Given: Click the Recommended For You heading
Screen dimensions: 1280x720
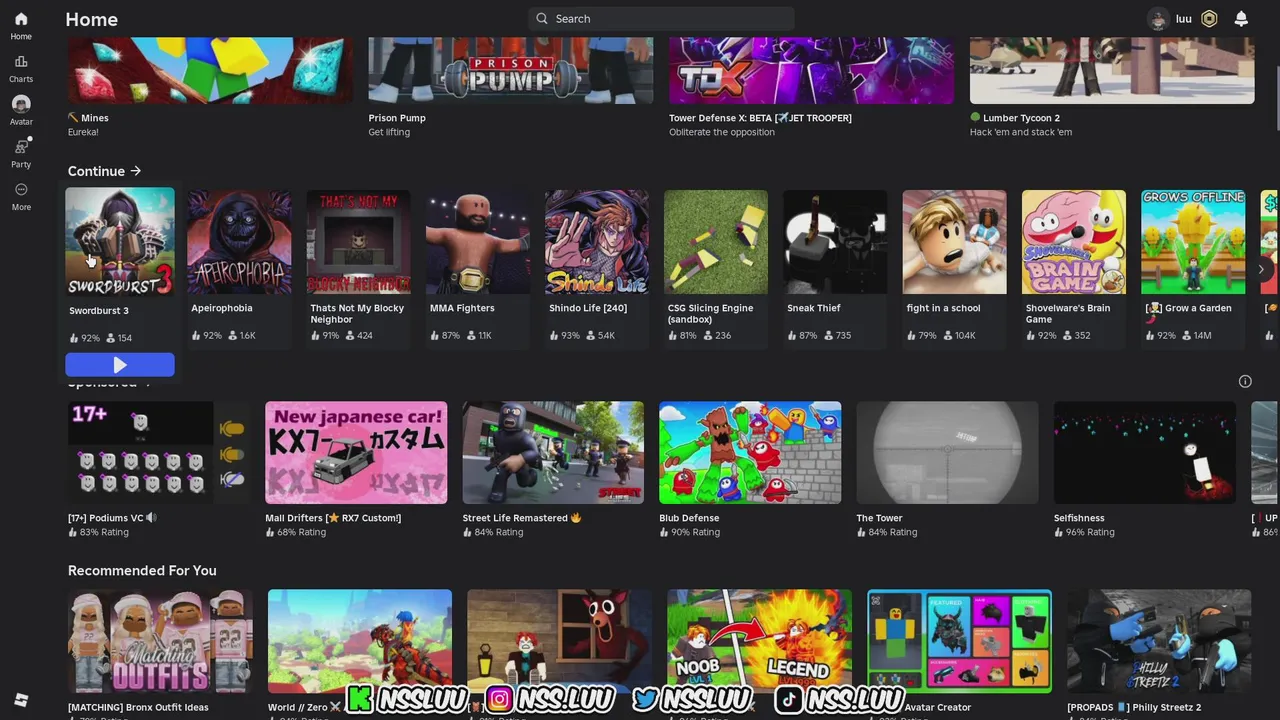Looking at the screenshot, I should coord(142,570).
